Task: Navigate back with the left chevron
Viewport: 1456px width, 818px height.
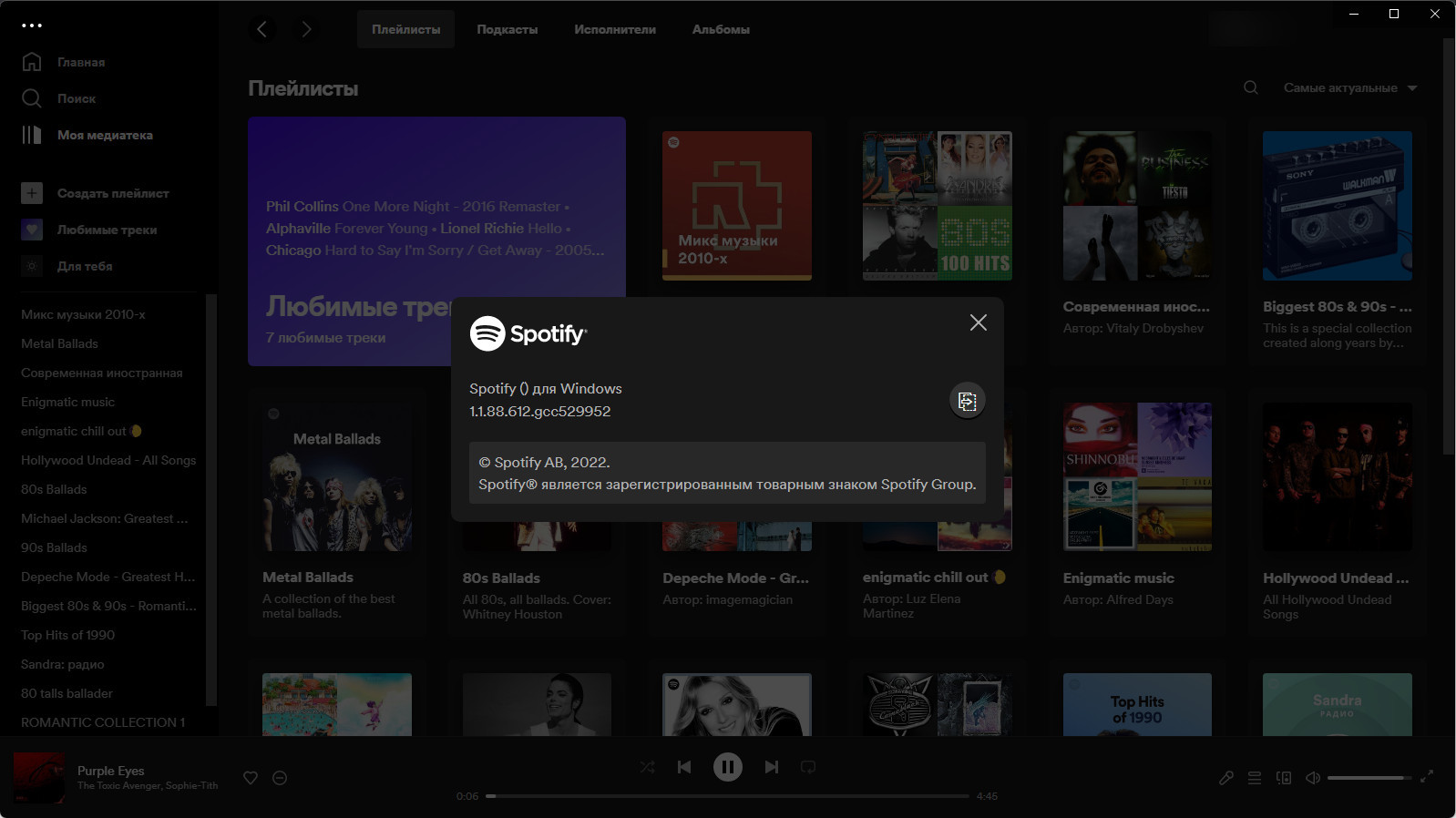Action: coord(262,29)
